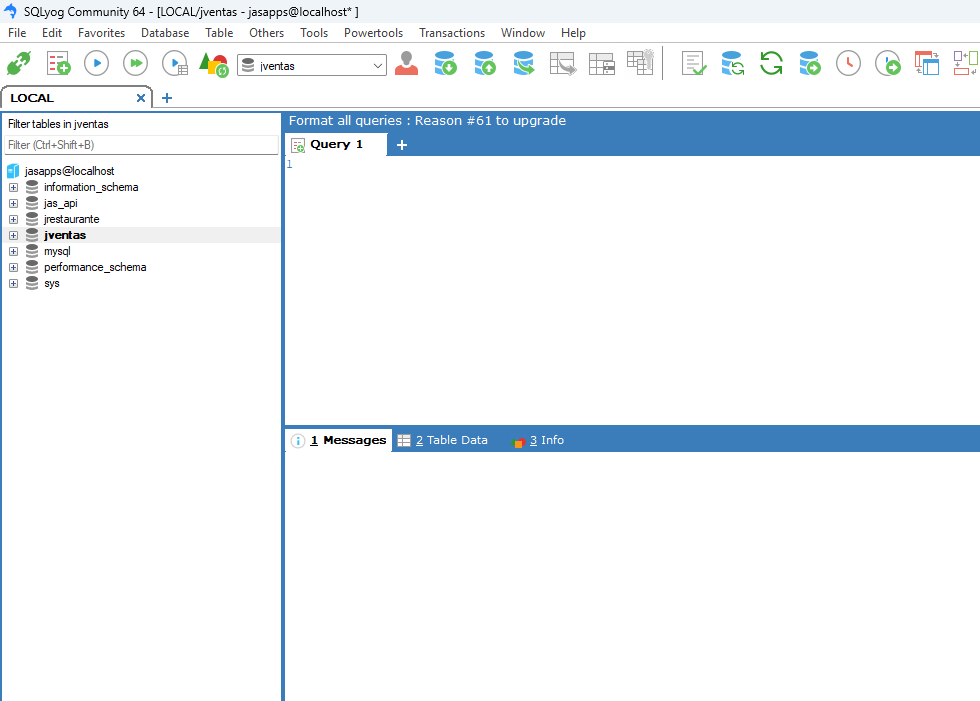Click the document checkmark icon
The width and height of the screenshot is (980, 701).
coord(694,63)
